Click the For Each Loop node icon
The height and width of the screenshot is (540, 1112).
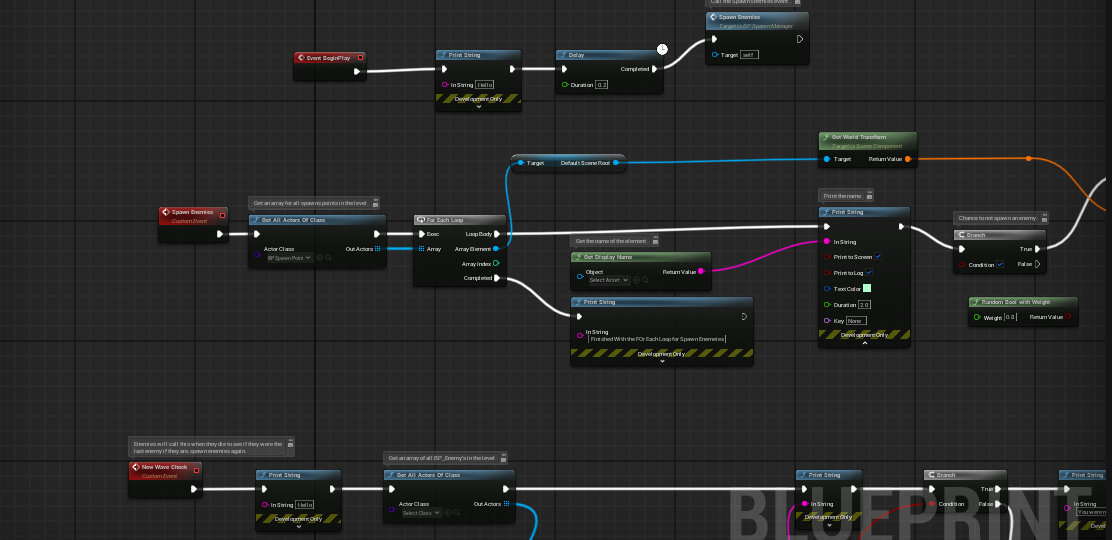coord(421,221)
